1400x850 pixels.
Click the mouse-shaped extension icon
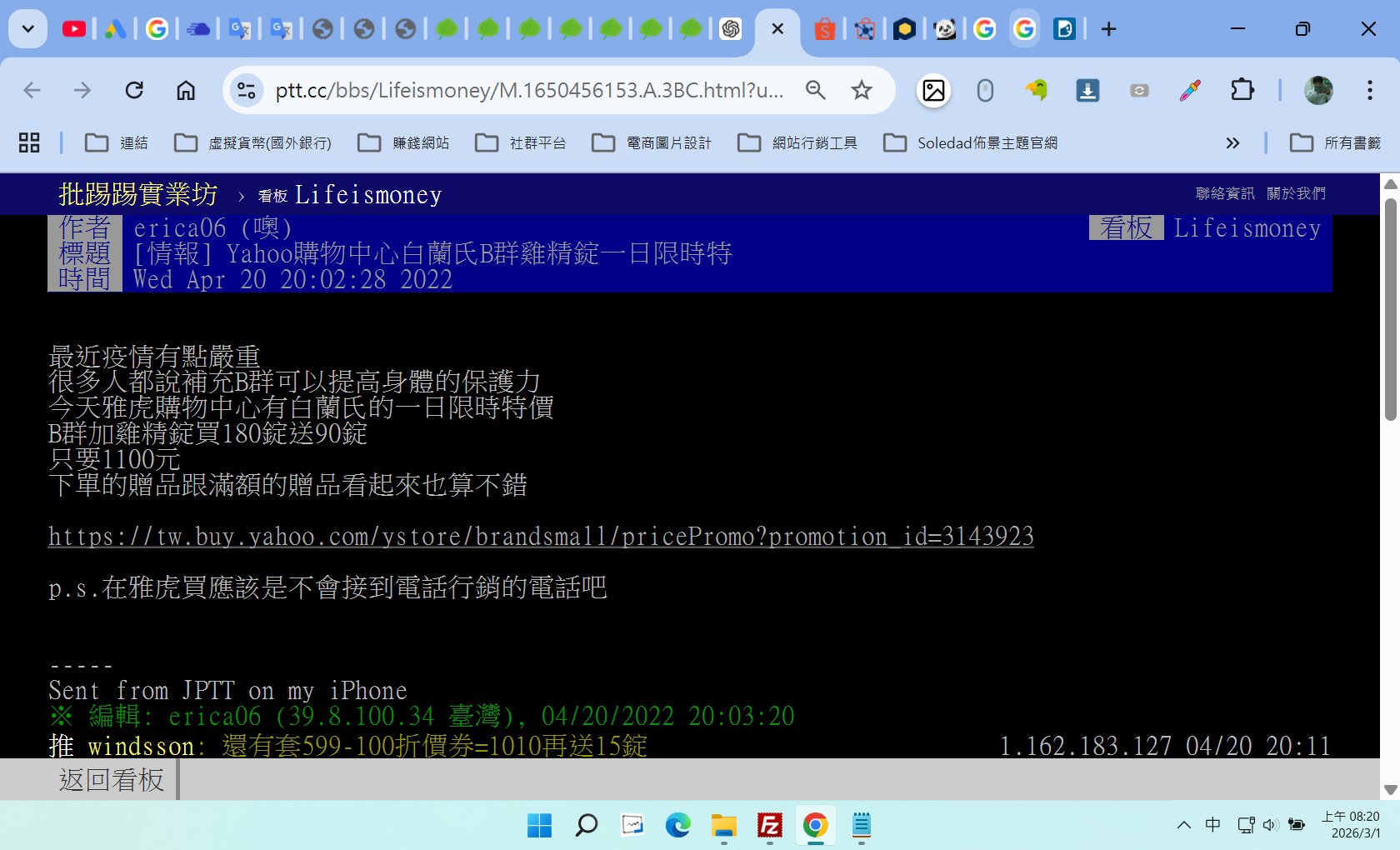point(985,90)
